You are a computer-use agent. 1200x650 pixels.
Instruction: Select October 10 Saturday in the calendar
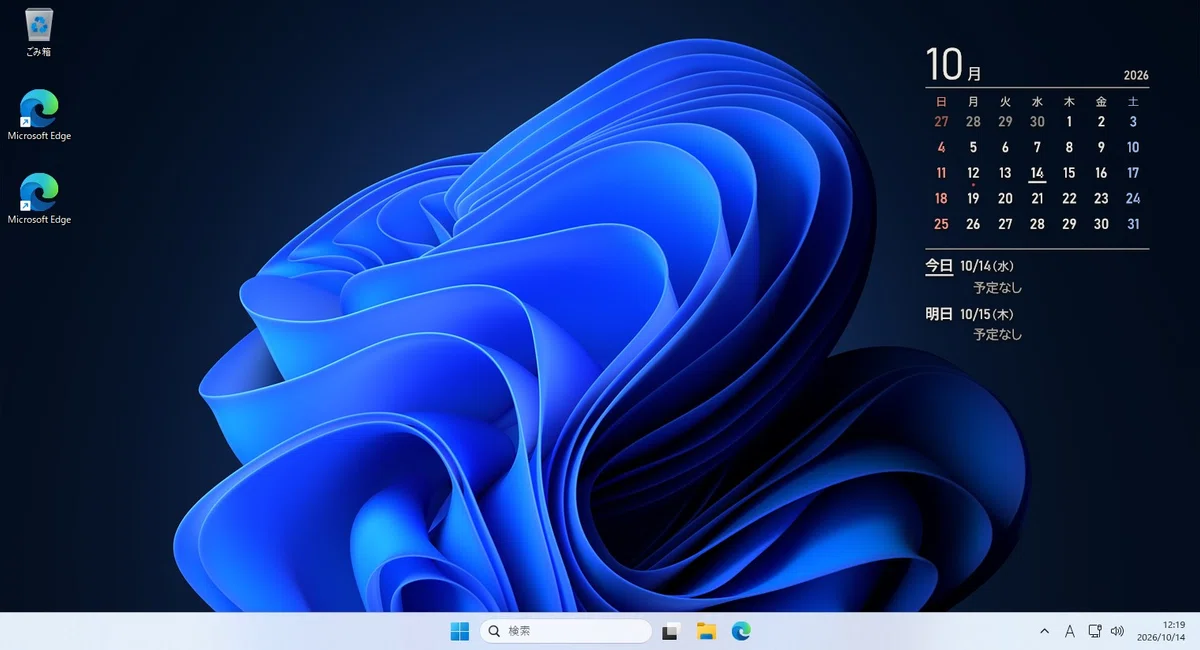(x=1133, y=147)
